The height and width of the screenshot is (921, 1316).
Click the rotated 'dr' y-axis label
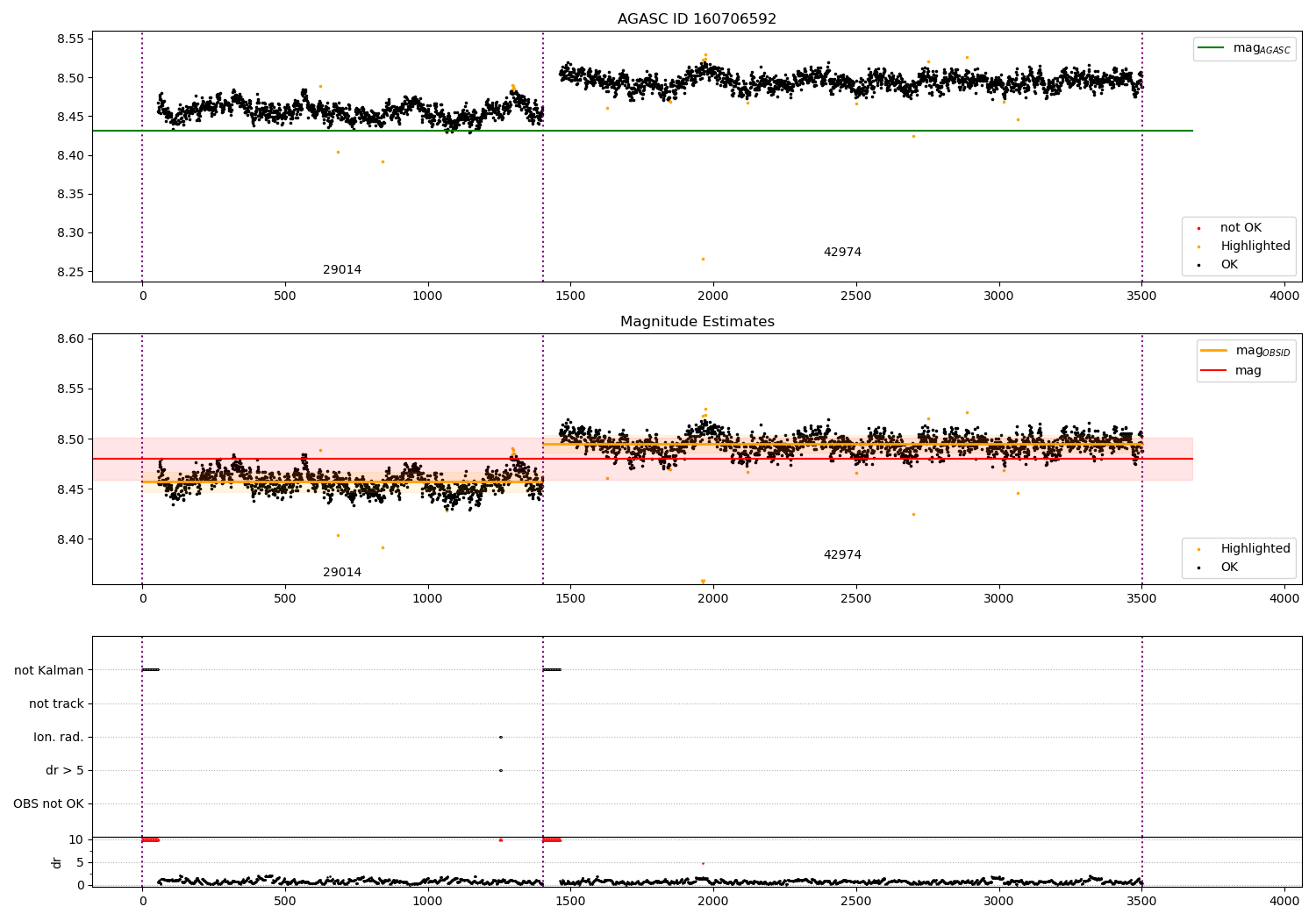pyautogui.click(x=57, y=862)
